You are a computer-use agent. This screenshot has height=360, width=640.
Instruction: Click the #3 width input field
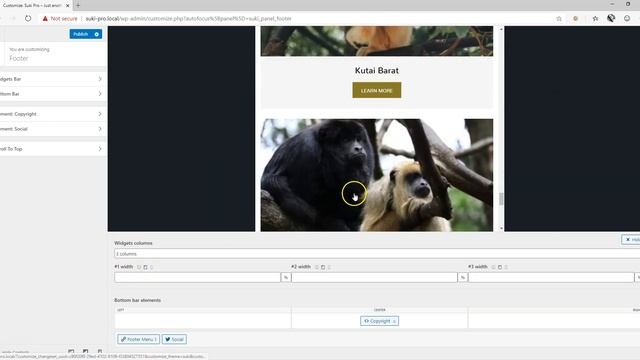551,278
